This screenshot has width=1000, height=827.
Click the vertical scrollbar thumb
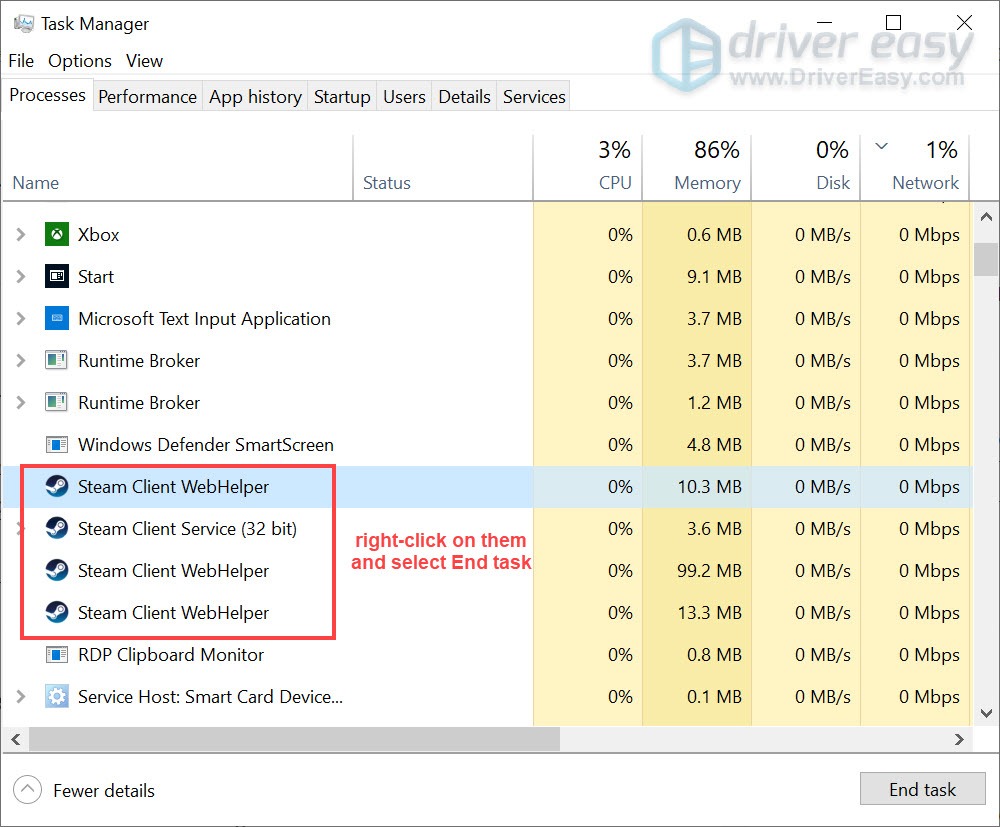pyautogui.click(x=986, y=259)
